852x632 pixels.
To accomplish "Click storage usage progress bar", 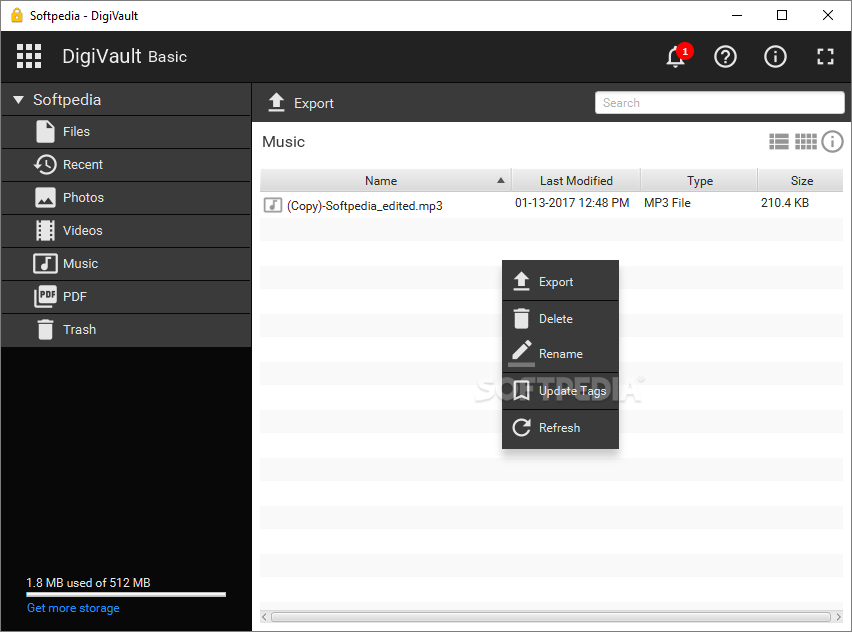I will 126,595.
